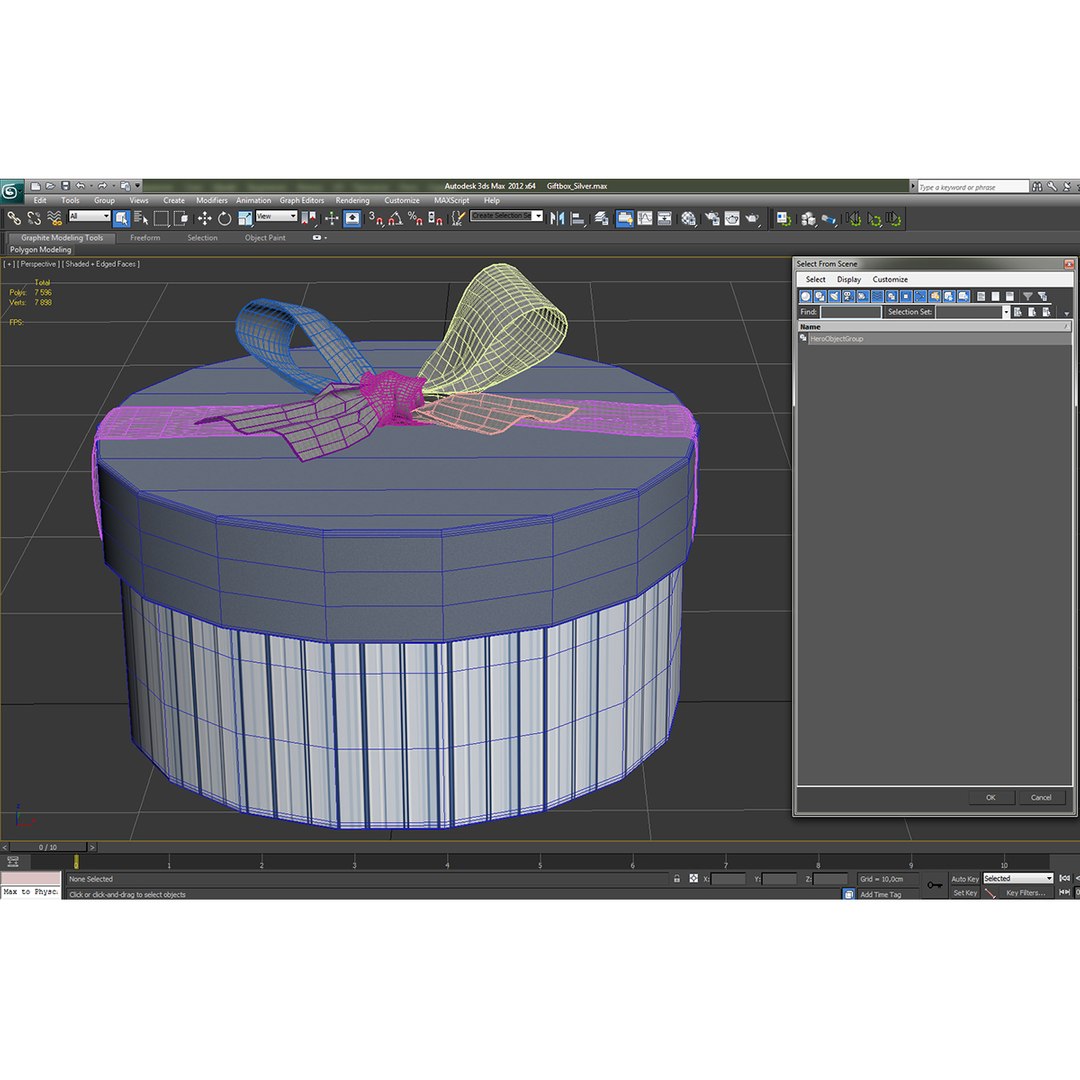The image size is (1080, 1080).
Task: Expand the Select From Scene toolbar options arrow
Action: point(1067,313)
